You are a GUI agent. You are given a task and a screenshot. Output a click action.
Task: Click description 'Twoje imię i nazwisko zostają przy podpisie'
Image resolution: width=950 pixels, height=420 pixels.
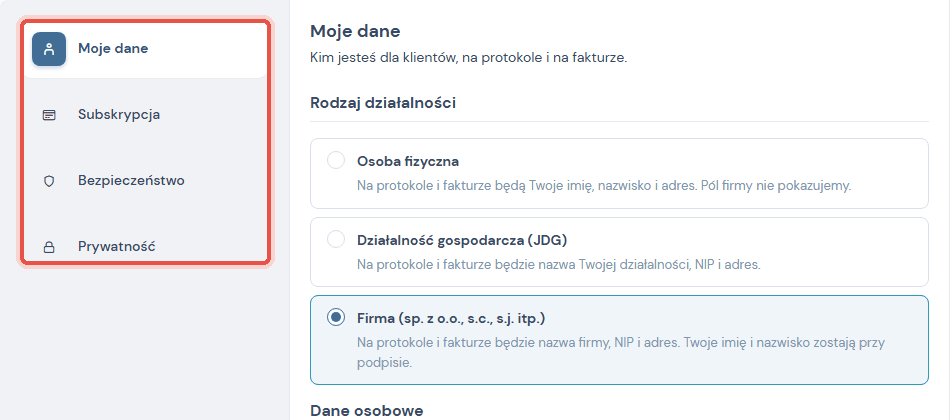(x=621, y=353)
